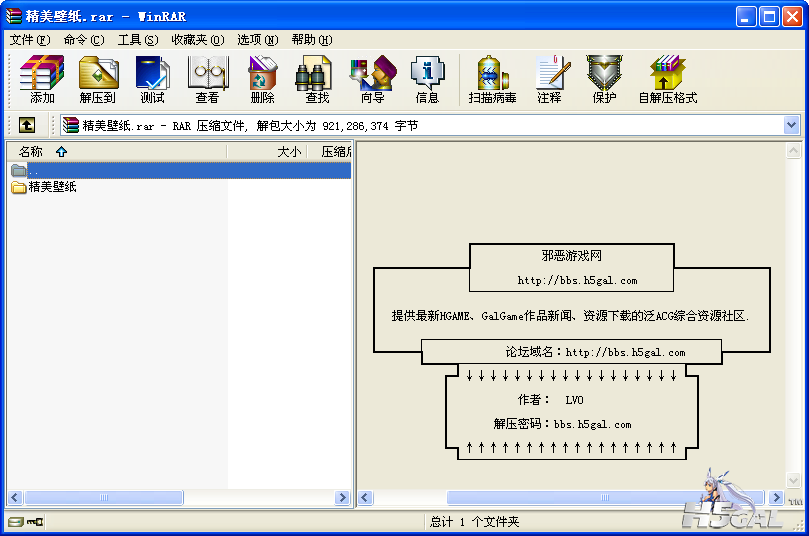809x536 pixels.
Task: Click the 解压到 (Extract To) icon
Action: coord(98,79)
